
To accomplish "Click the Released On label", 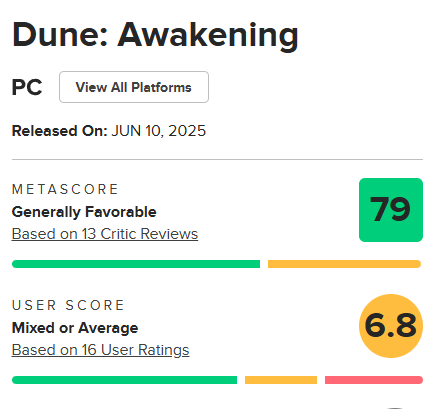I will (x=59, y=131).
